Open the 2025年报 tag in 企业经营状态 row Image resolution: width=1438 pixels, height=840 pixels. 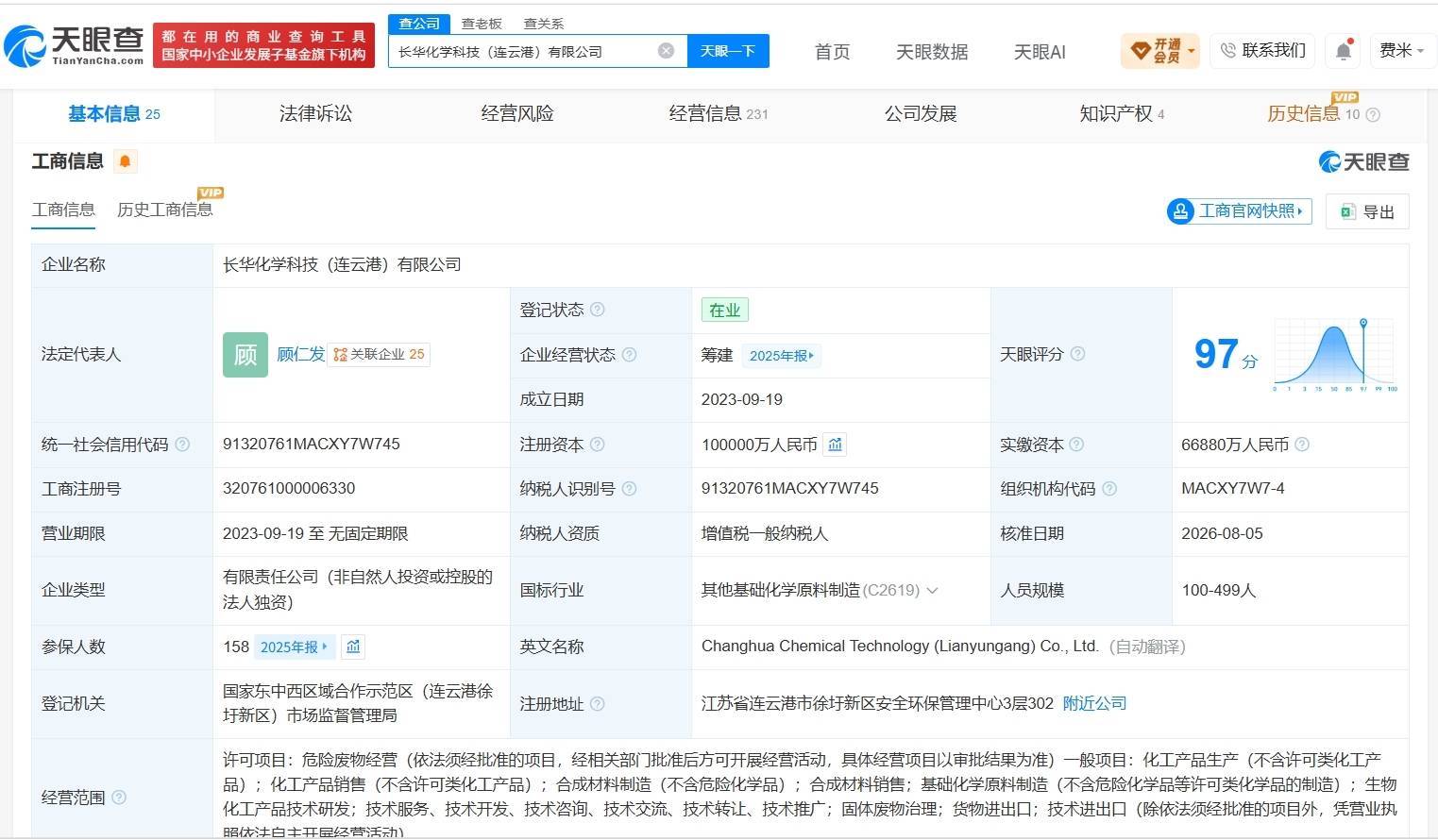(782, 356)
